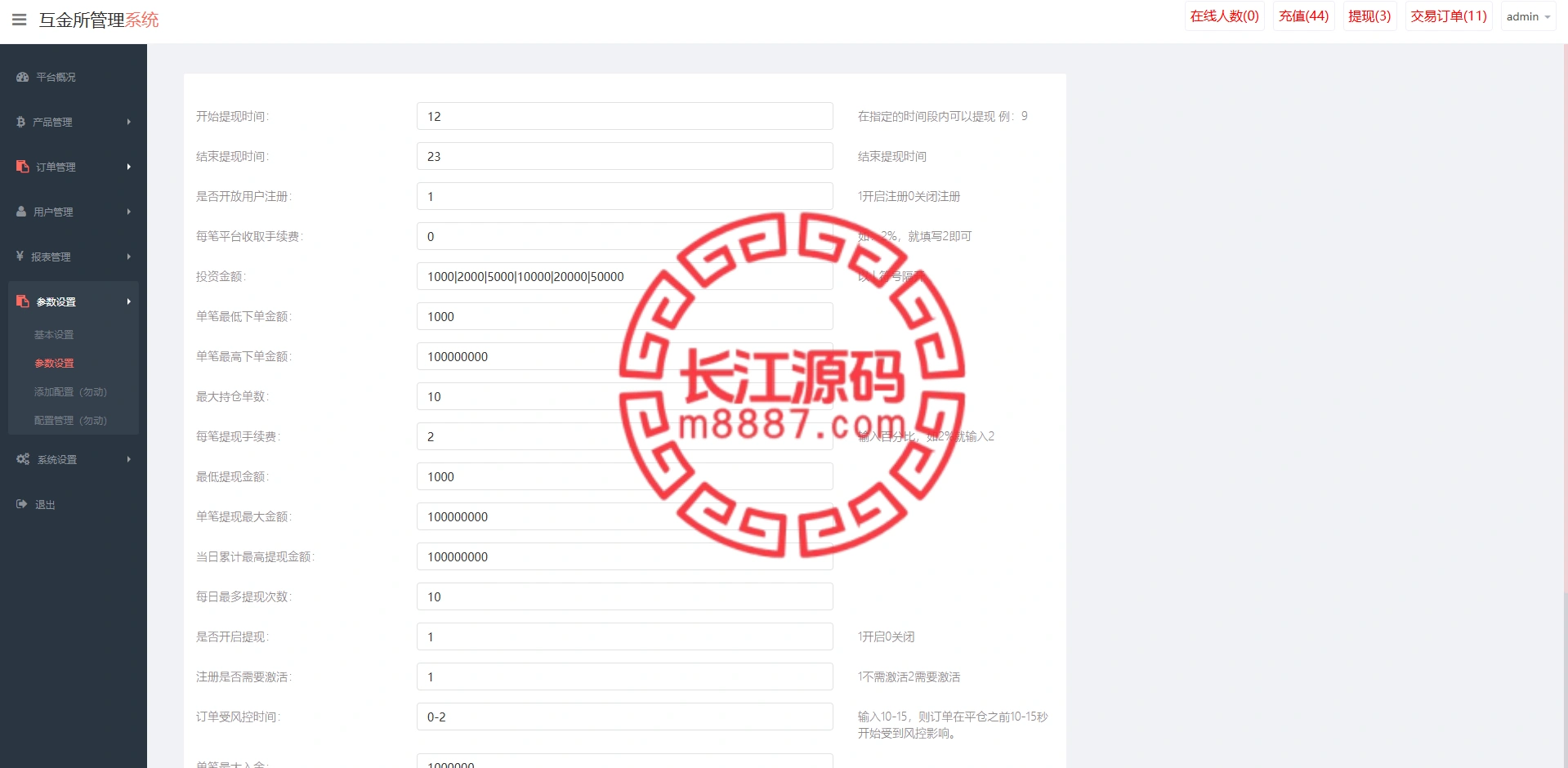Focus the 单笔最低下单金额 input field

(624, 316)
